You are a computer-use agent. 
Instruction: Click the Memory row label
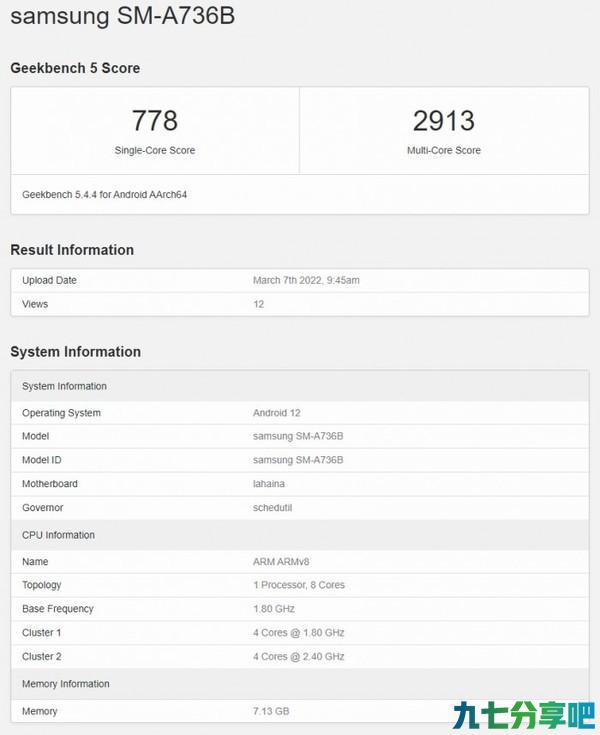tap(39, 712)
